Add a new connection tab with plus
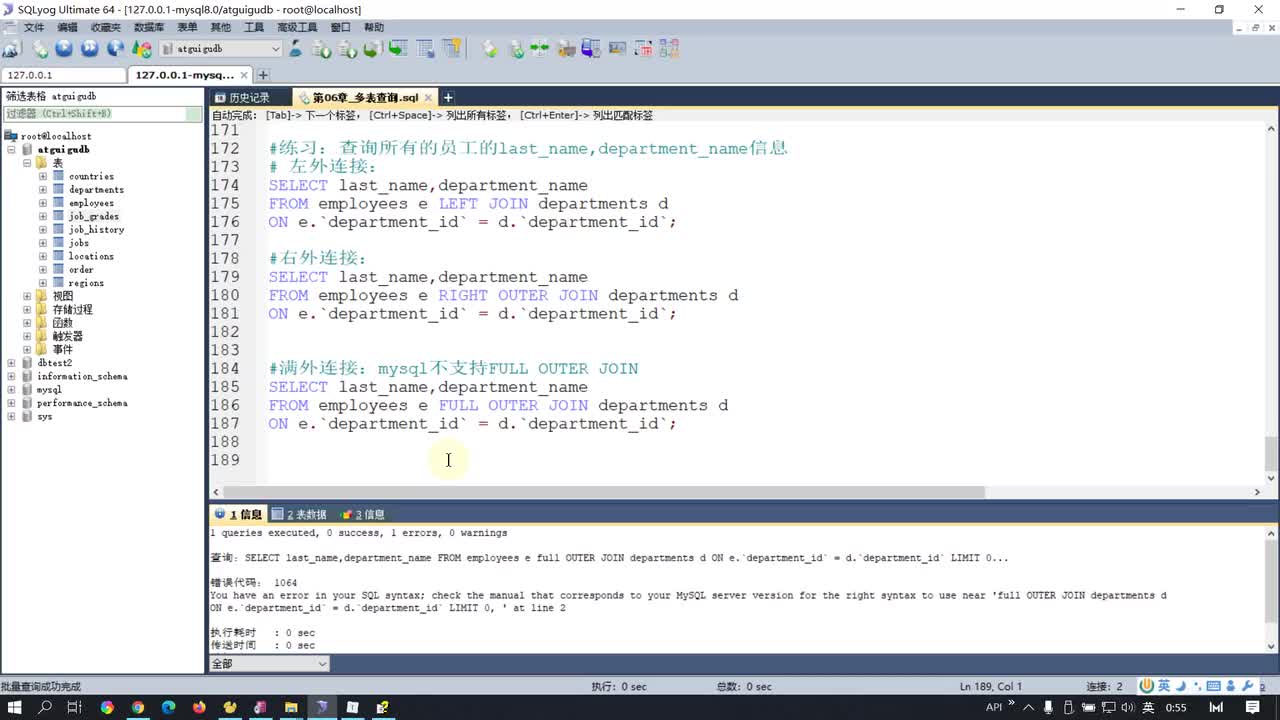Screen dimensions: 1280x720 pos(263,75)
